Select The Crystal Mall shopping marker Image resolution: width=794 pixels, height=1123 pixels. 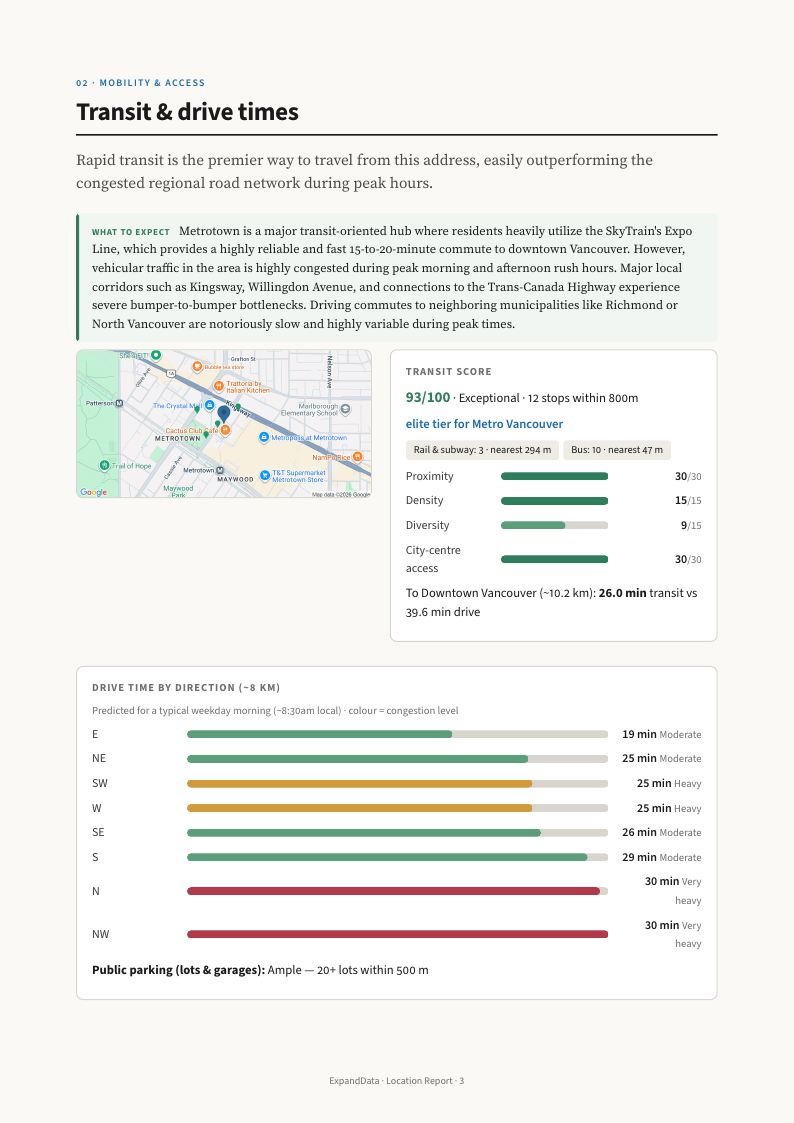(x=210, y=405)
